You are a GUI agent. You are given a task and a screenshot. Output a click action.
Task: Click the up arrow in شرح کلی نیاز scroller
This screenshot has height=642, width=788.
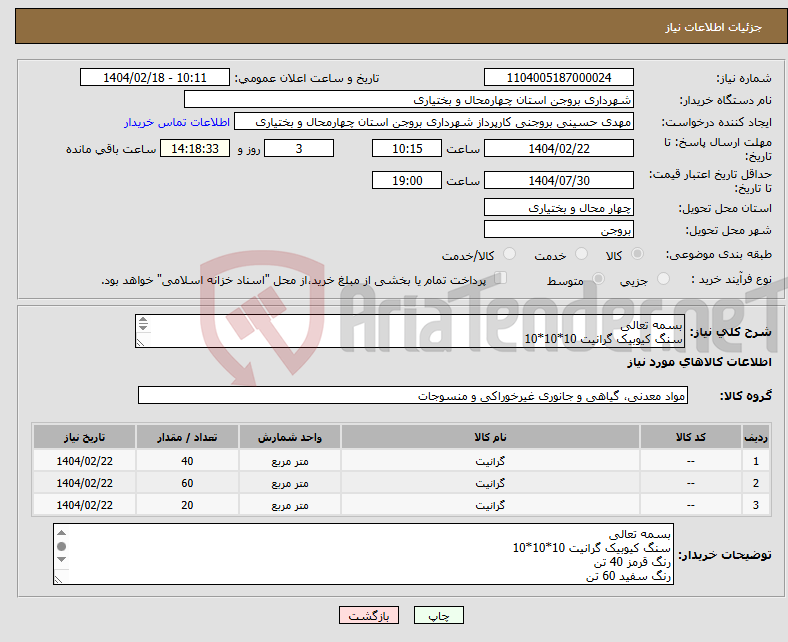(x=143, y=320)
